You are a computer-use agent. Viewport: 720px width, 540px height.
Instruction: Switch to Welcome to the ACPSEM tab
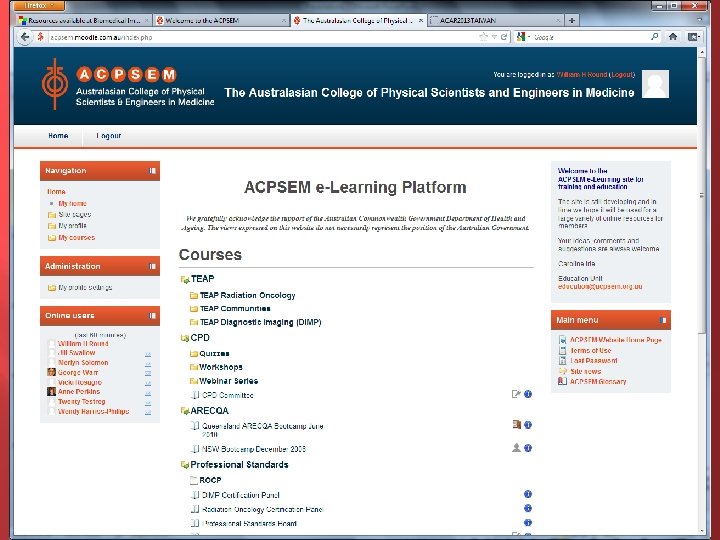click(221, 20)
